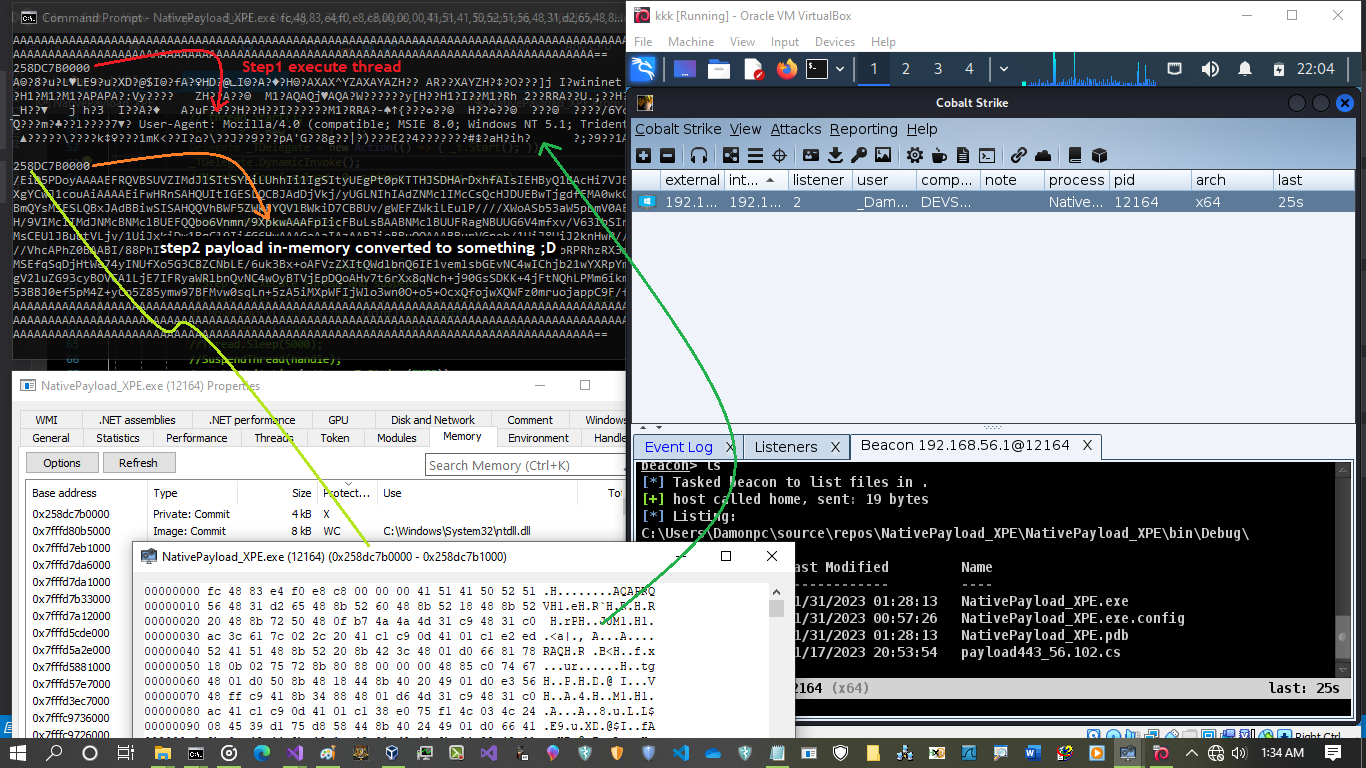Switch to Session Table list icon
The height and width of the screenshot is (768, 1366).
click(755, 155)
